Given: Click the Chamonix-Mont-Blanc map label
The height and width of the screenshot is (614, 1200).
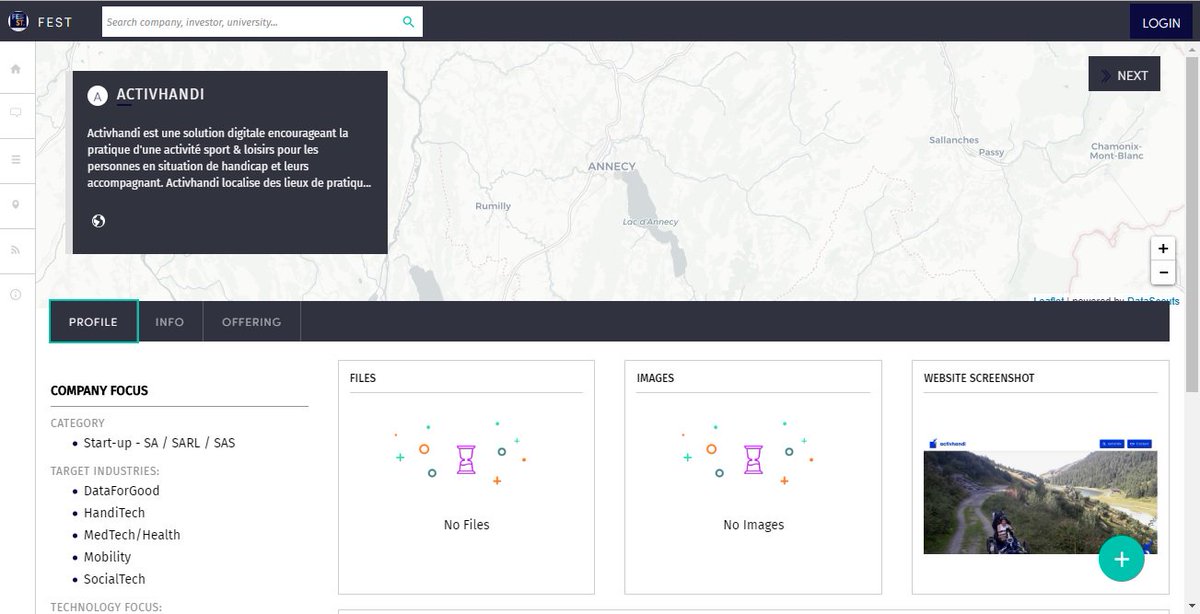Looking at the screenshot, I should 1117,151.
